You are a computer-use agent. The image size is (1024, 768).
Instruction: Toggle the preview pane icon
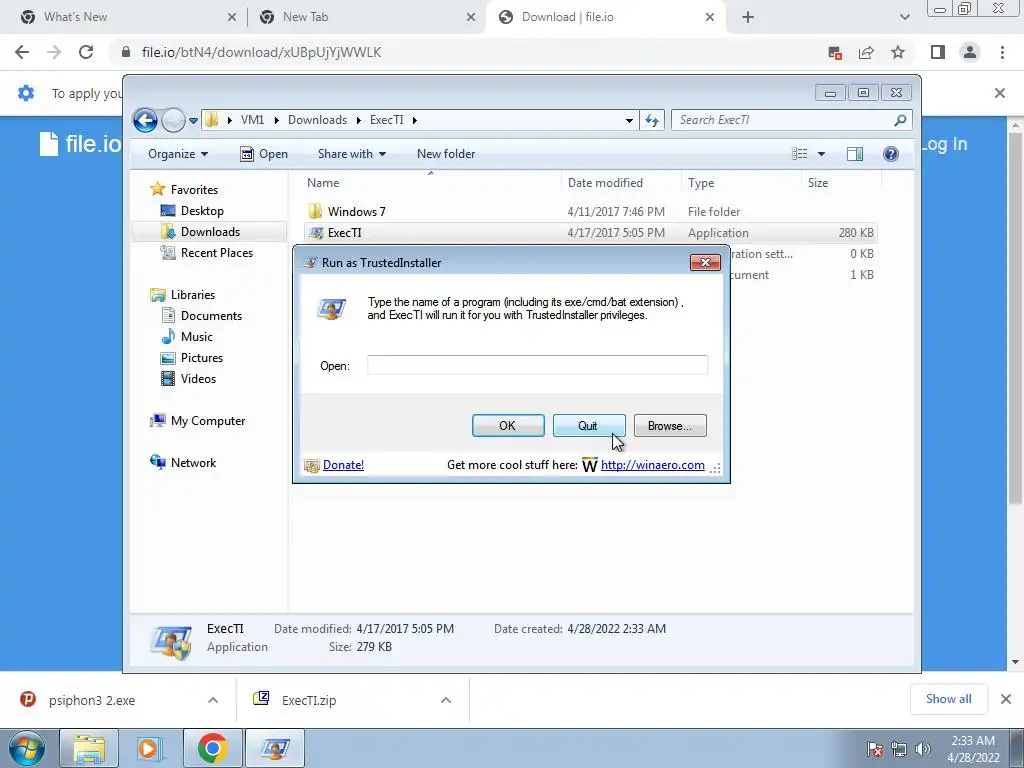[x=855, y=154]
